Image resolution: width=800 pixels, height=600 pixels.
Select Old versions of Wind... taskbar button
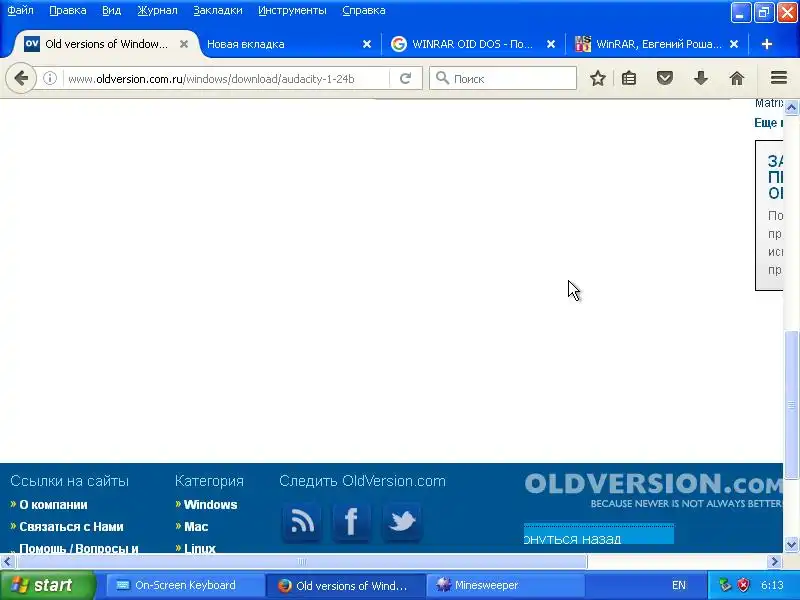pyautogui.click(x=345, y=585)
